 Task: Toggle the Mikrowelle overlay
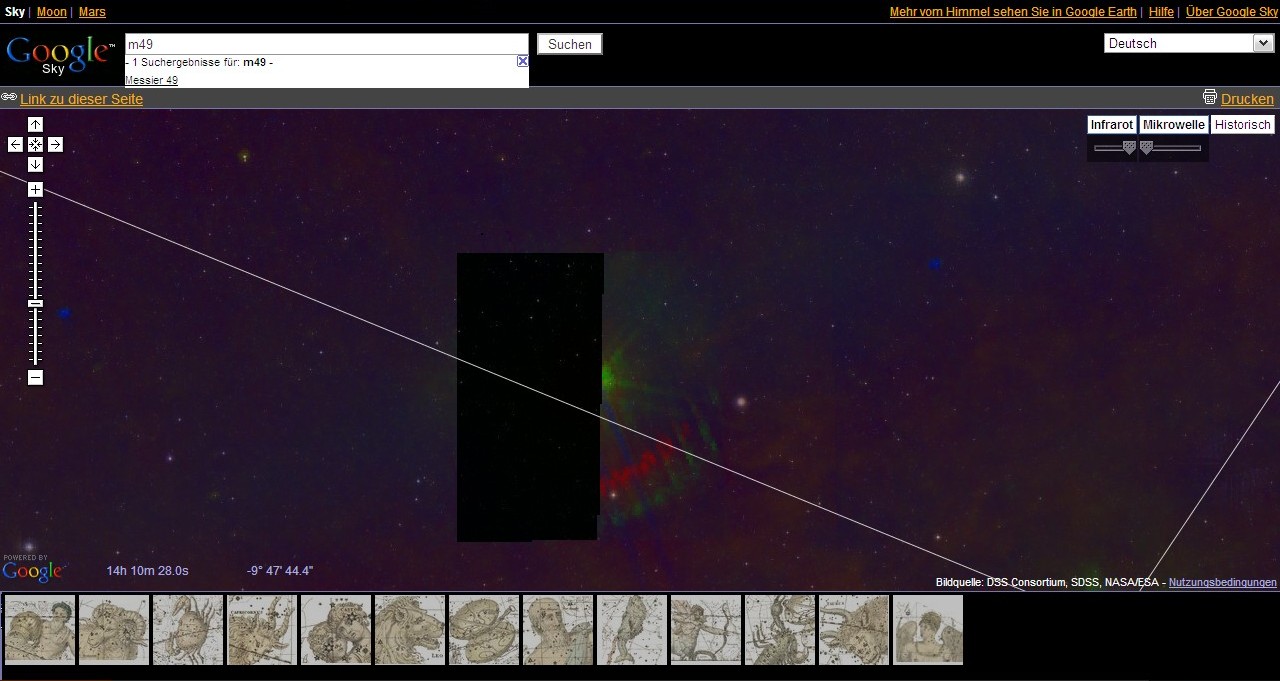click(1174, 125)
